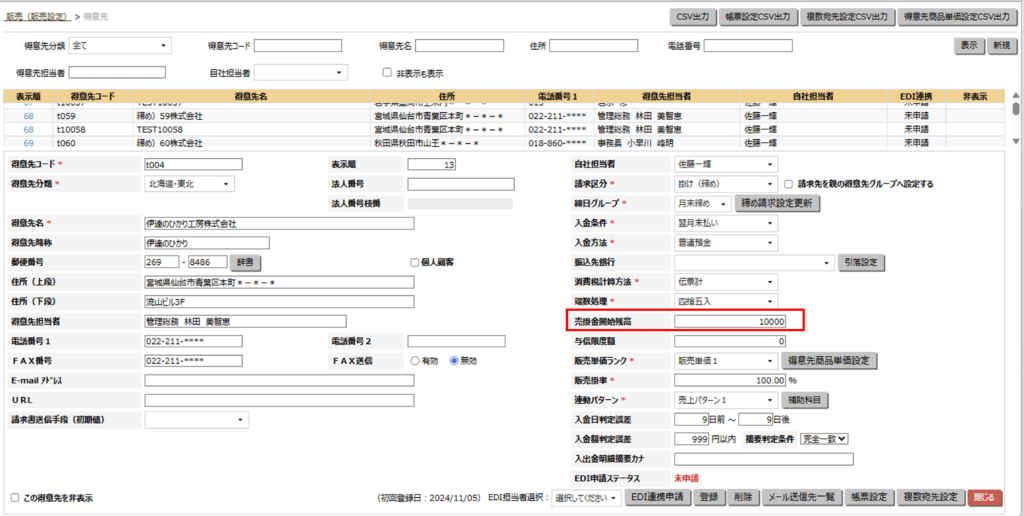Toggle 請求先を親の得意先グループへ設定する checkbox
The image size is (1024, 516).
click(789, 184)
